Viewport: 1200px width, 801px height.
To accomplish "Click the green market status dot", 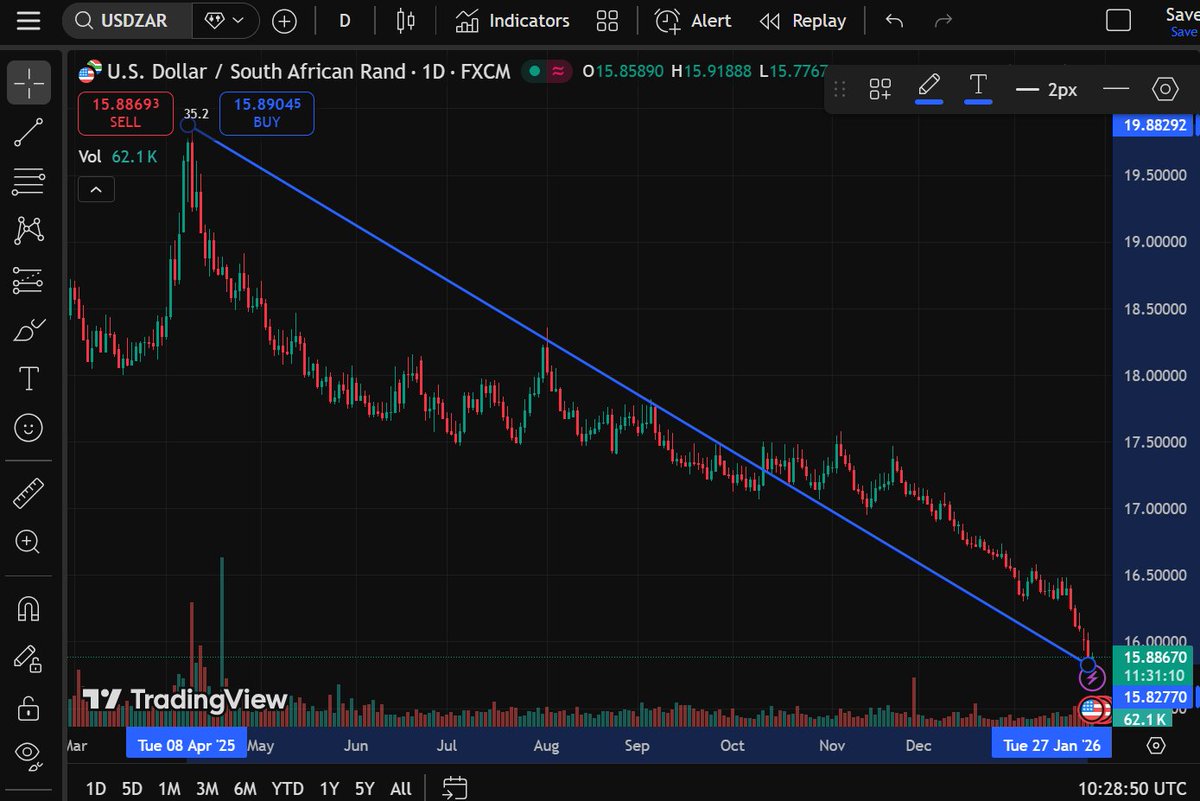I will (x=535, y=71).
